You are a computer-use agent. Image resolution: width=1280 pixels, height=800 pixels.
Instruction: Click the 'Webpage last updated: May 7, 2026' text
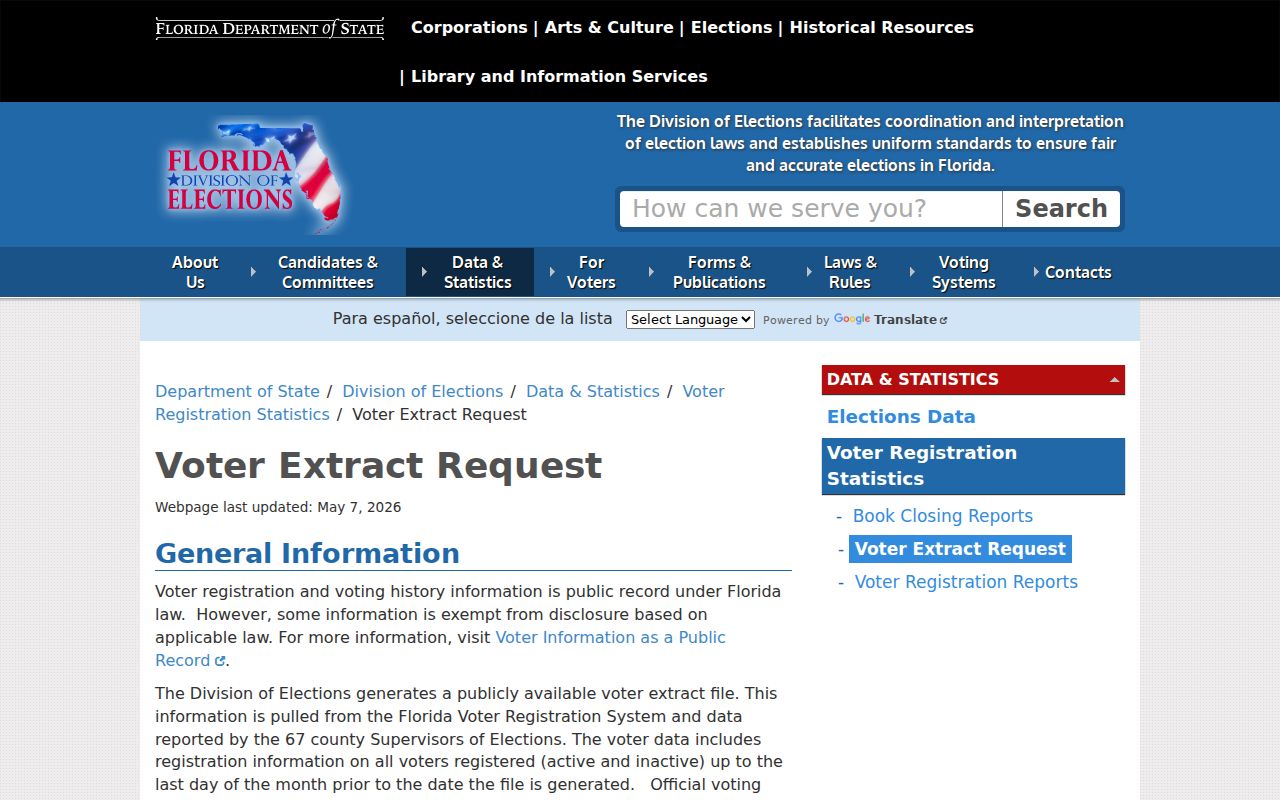coord(278,507)
